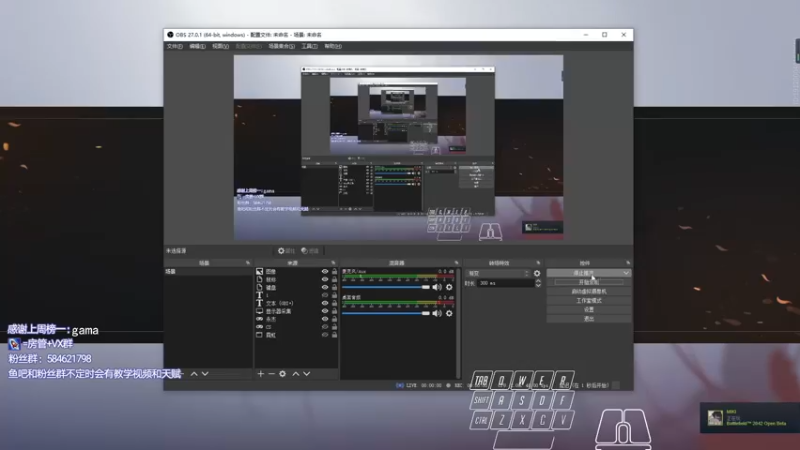This screenshot has height=450, width=800.
Task: Open the 文件(F) menu
Action: click(x=174, y=46)
